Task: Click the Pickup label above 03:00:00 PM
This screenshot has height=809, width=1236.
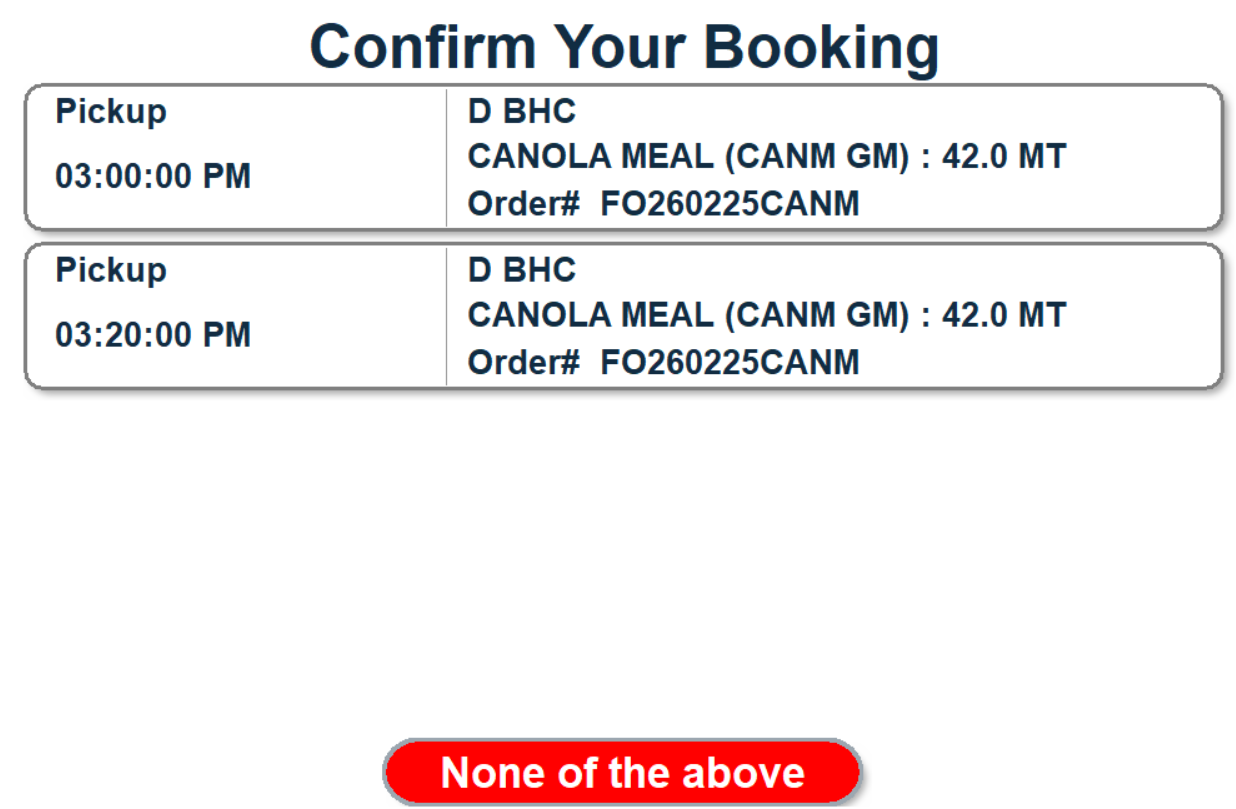Action: tap(111, 111)
